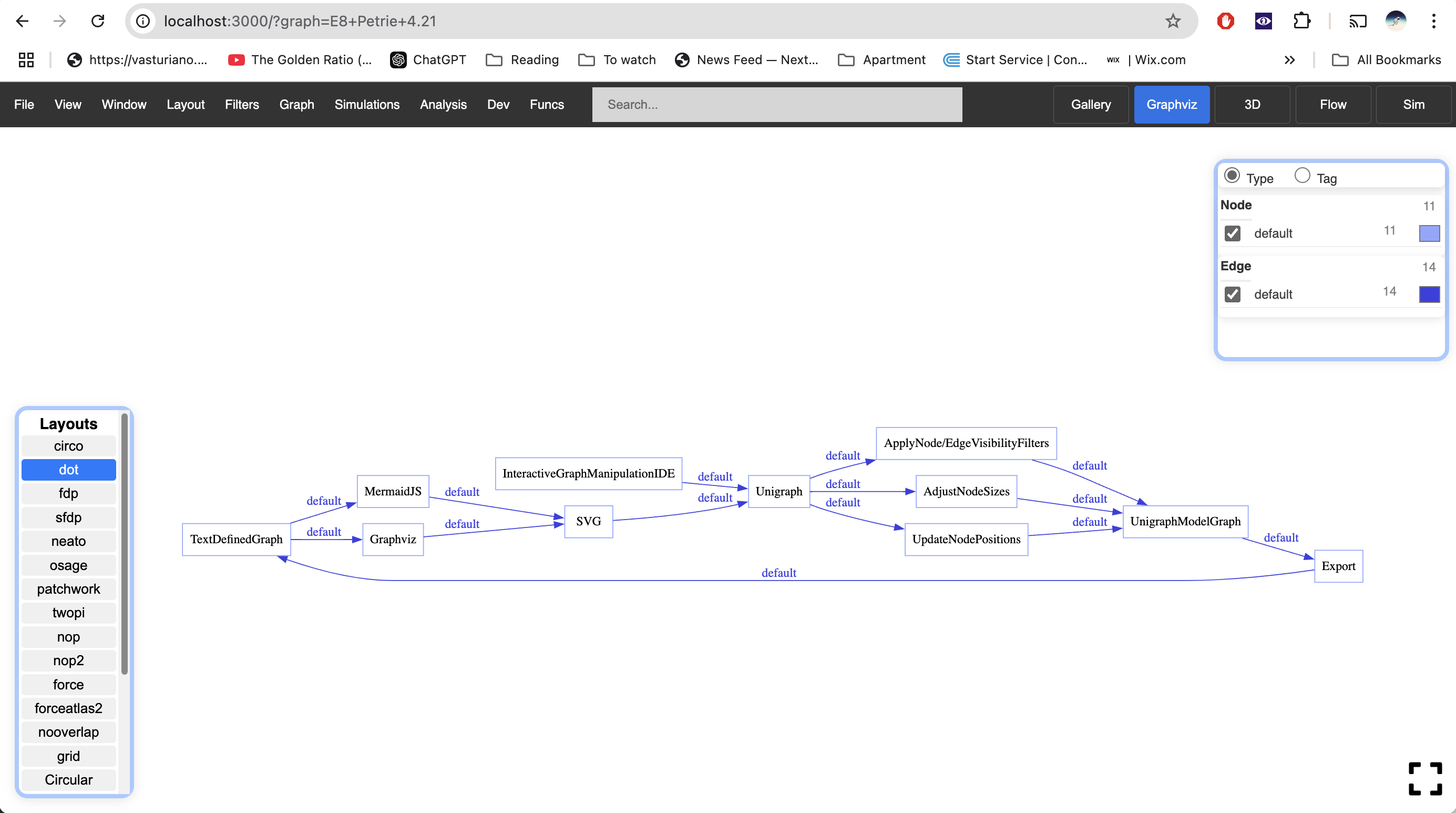This screenshot has height=813, width=1456.
Task: Switch to the Gallery view
Action: [x=1091, y=105]
